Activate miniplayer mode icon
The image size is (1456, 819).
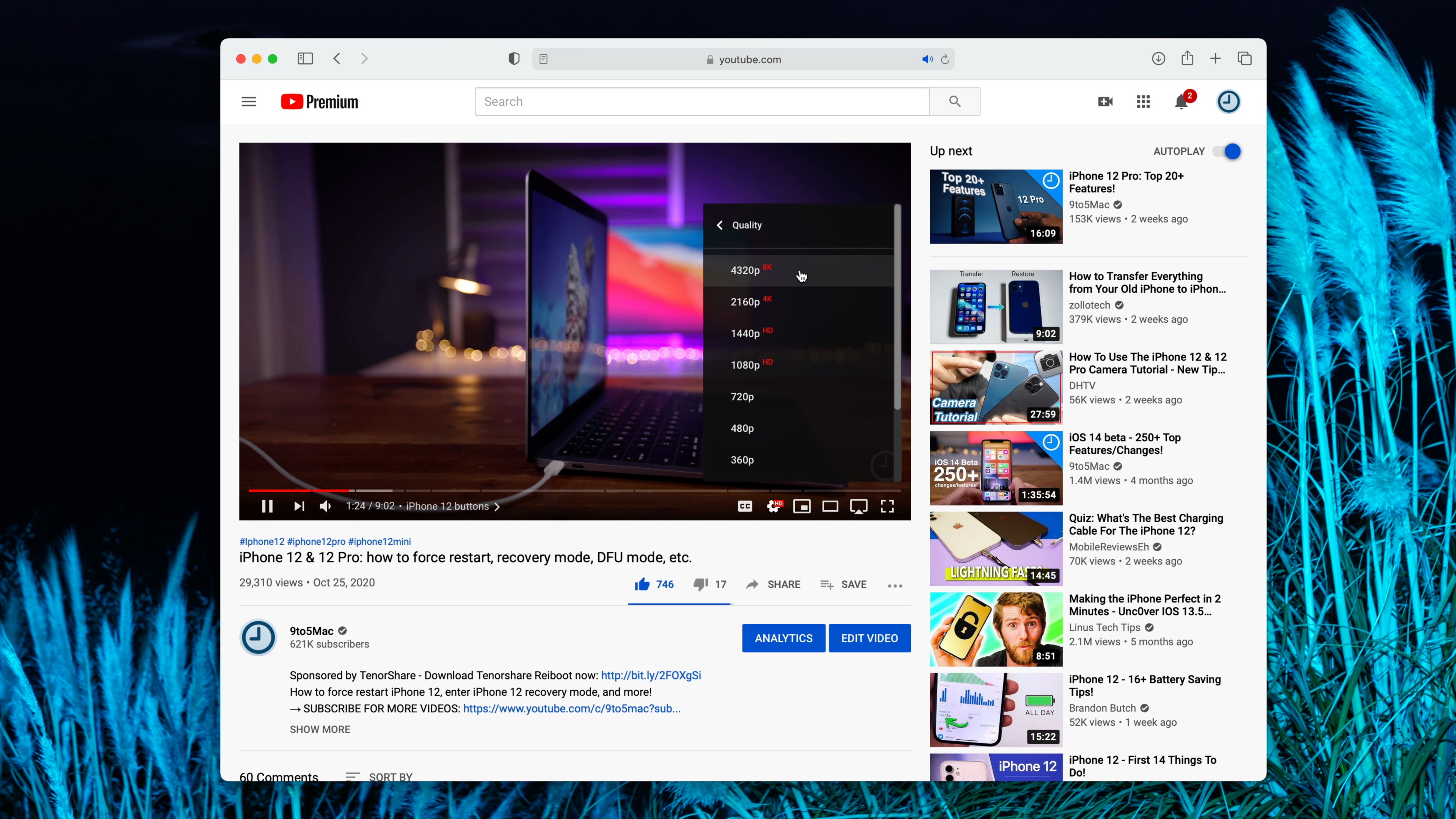(802, 506)
